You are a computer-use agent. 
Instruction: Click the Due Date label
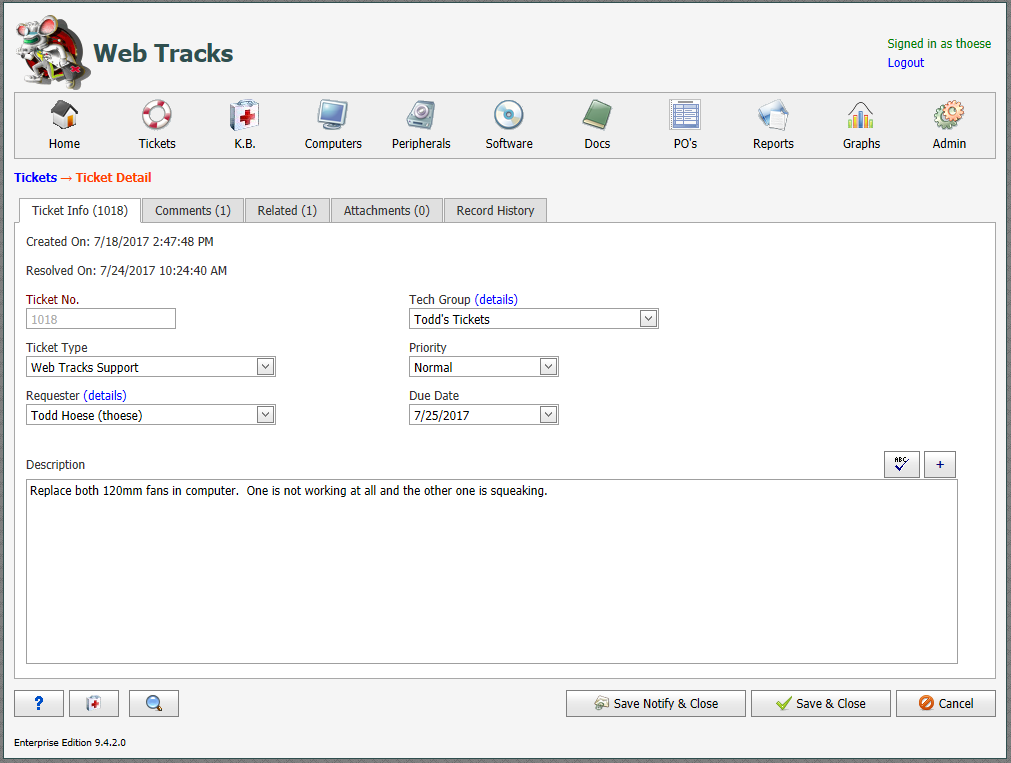pos(434,395)
